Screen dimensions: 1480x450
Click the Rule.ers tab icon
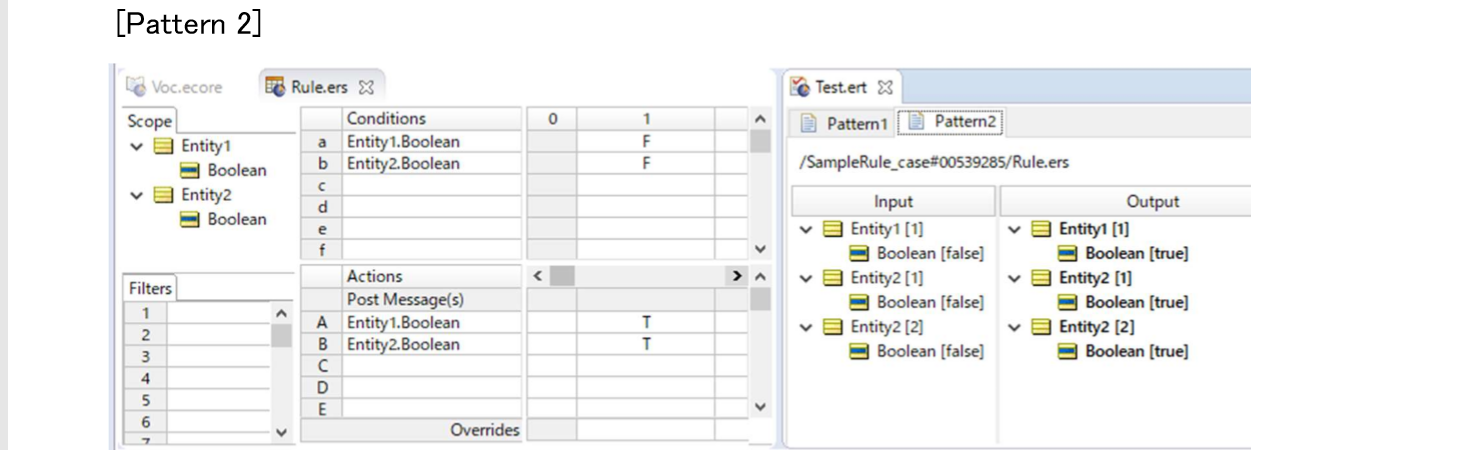tap(274, 87)
